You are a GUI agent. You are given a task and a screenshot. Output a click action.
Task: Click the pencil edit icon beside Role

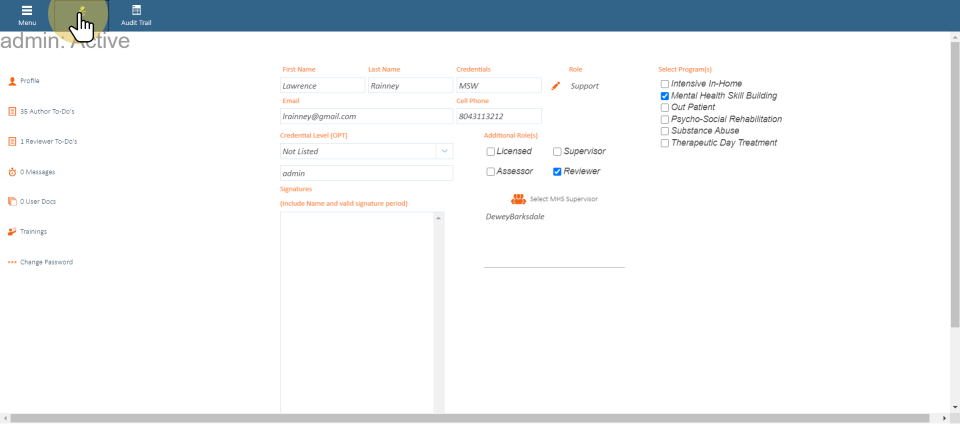[556, 86]
